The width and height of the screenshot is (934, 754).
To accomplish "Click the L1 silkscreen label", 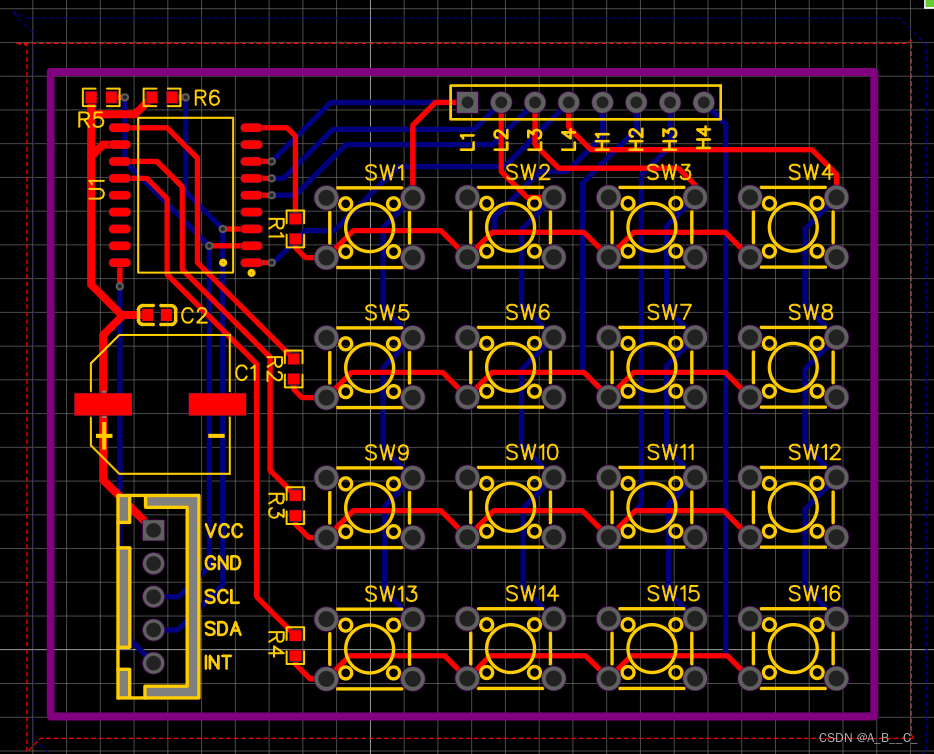I will coord(468,141).
